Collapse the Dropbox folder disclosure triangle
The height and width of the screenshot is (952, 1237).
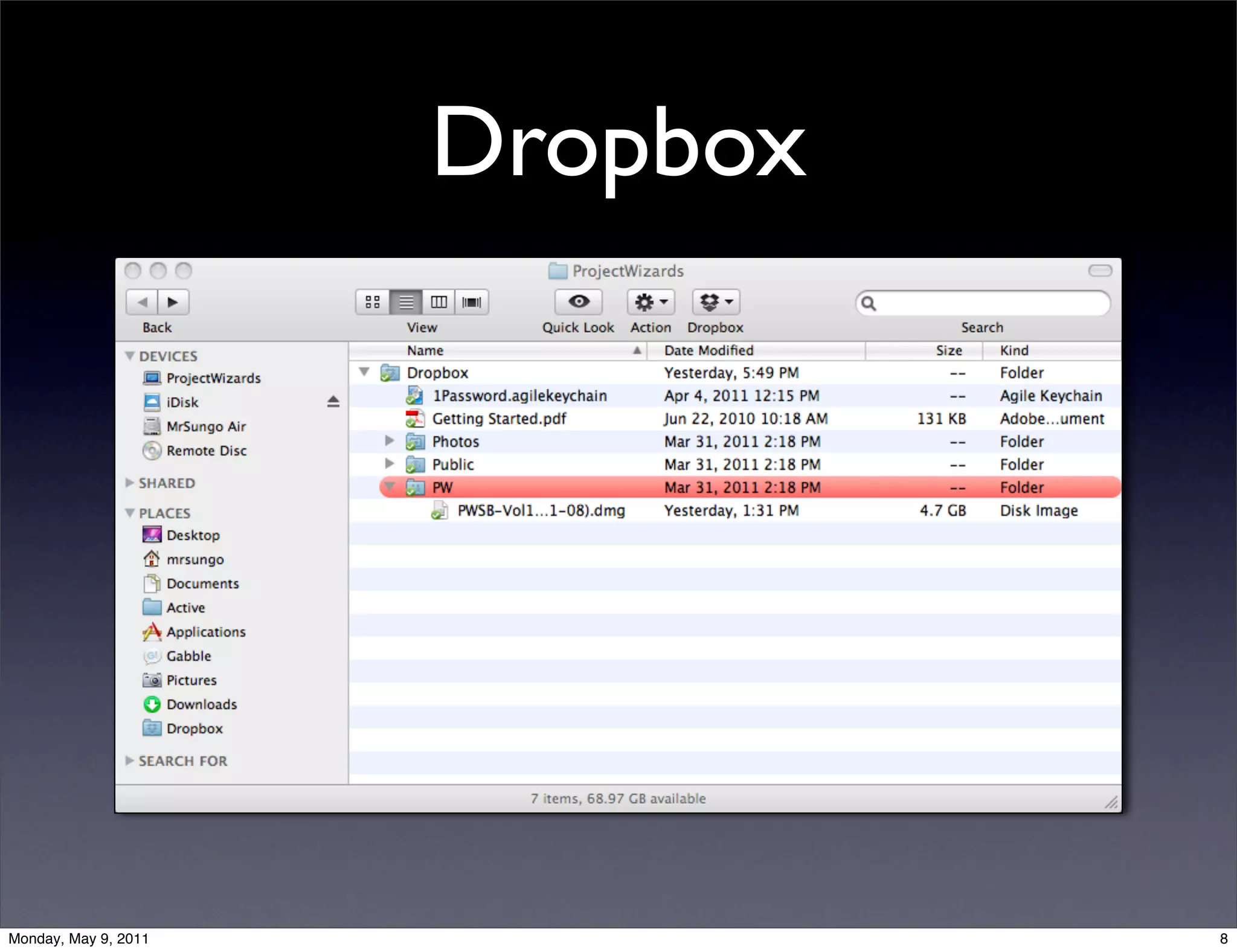pos(364,371)
